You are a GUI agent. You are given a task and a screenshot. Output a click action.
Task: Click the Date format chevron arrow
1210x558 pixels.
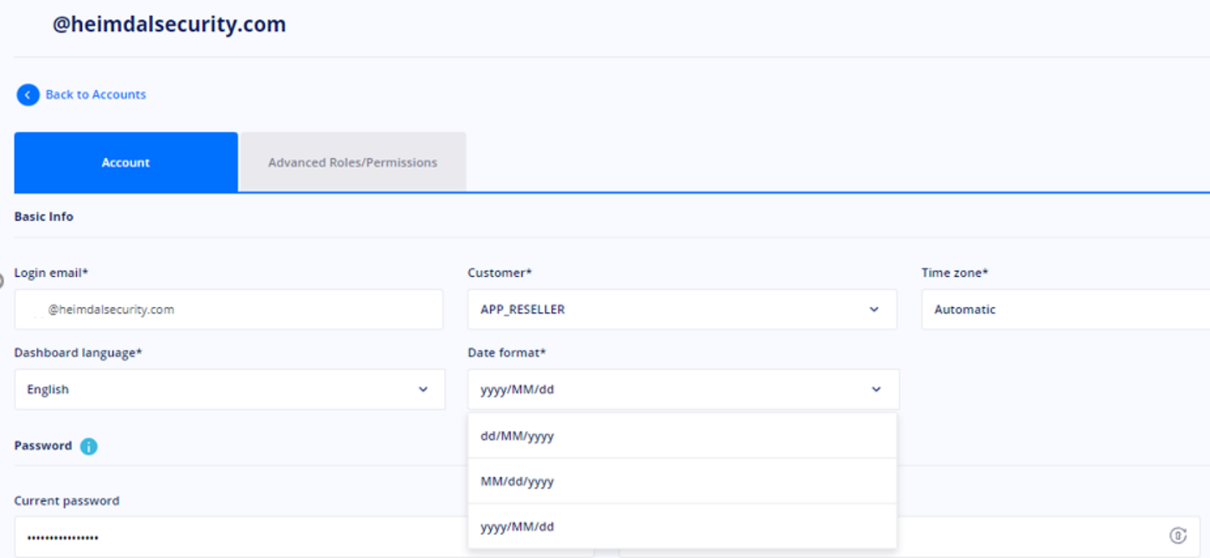click(876, 390)
